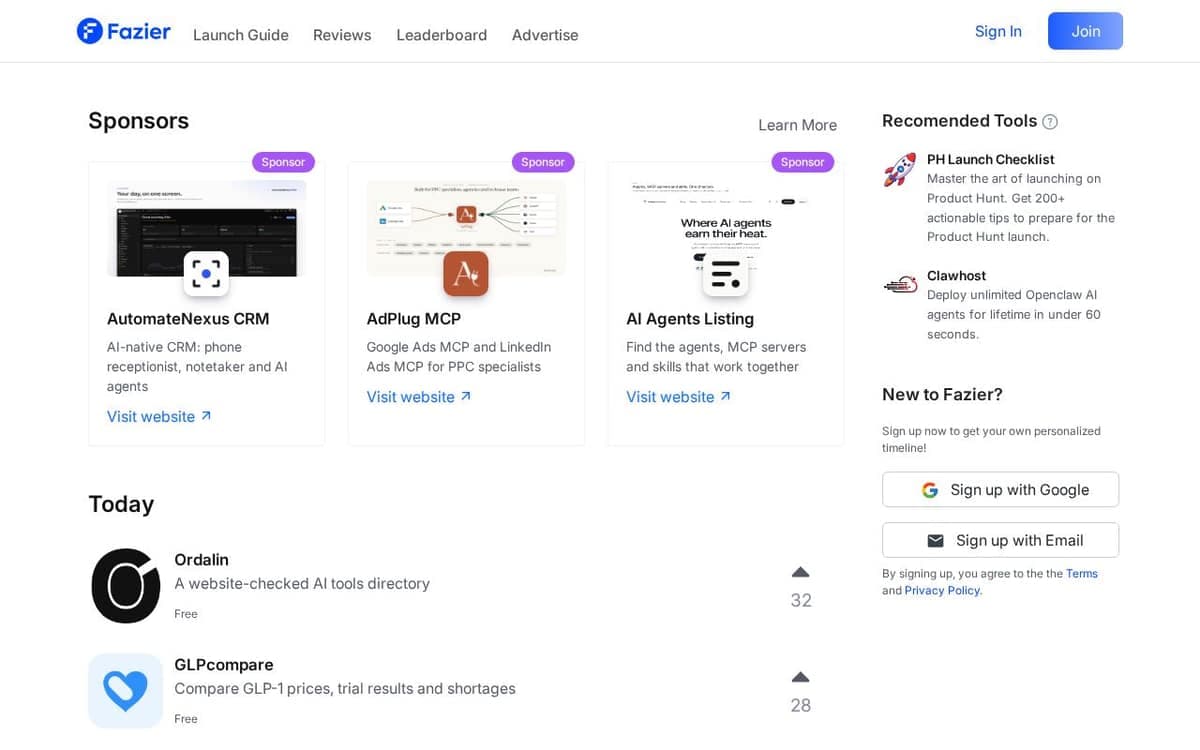Click the AutomateNexus CRM screenshot thumbnail
Viewport: 1200px width, 750px height.
point(207,228)
